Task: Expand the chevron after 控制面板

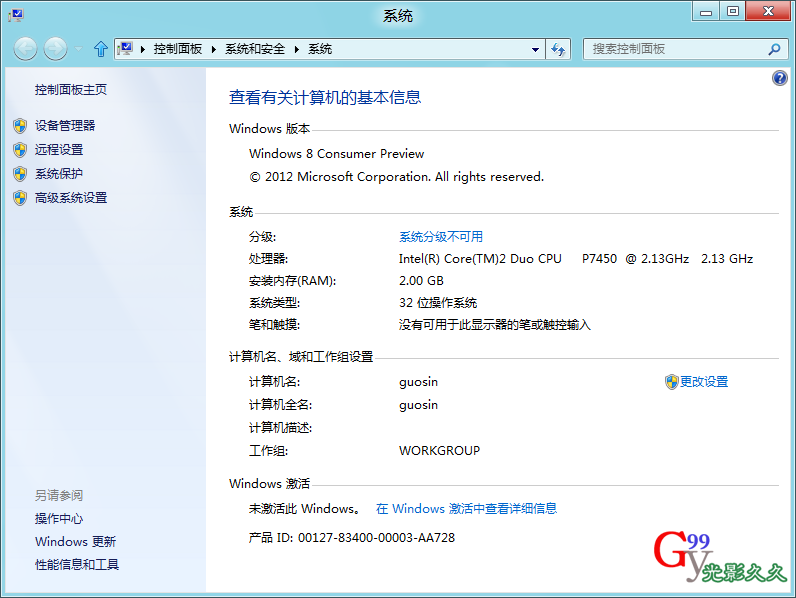Action: tap(214, 49)
